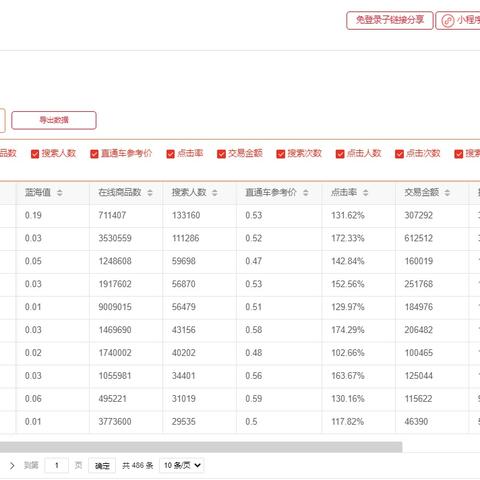Uncheck the 搜索人数 column checkbox
480x480 pixels.
[35, 154]
